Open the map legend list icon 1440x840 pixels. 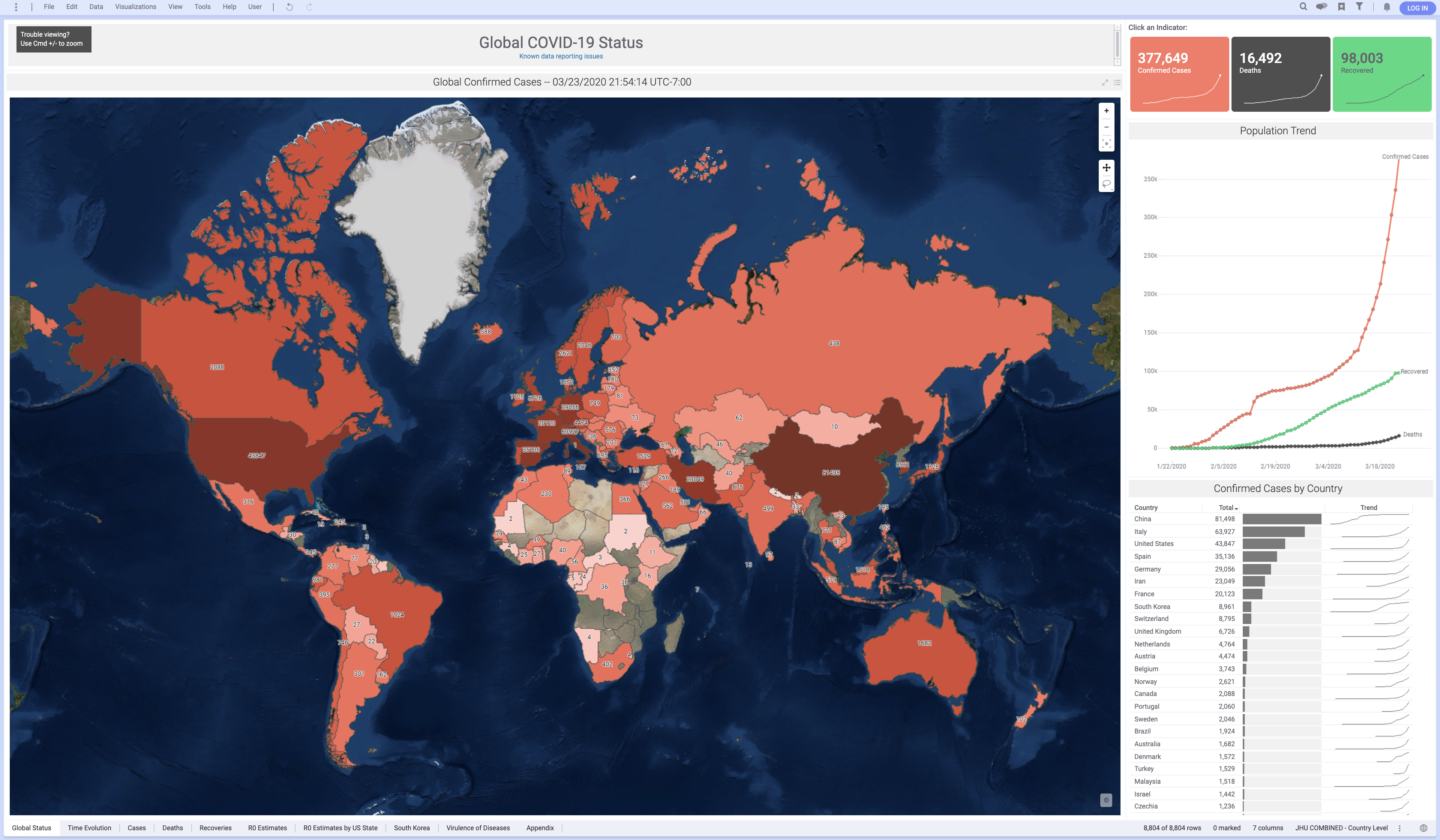click(1117, 82)
